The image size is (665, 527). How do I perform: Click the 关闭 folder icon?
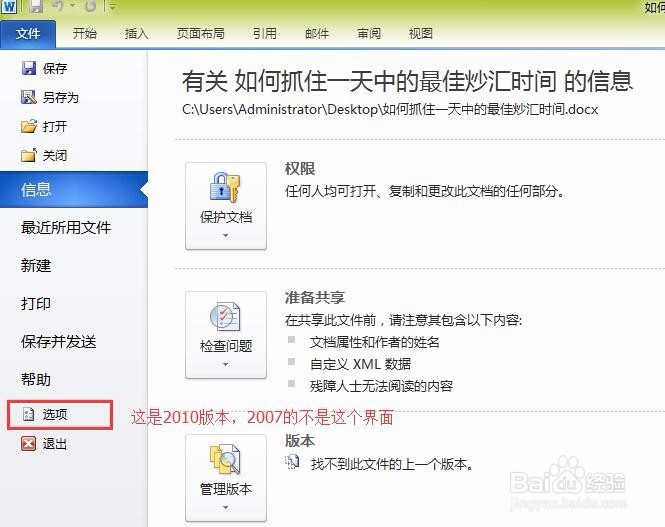pos(29,155)
